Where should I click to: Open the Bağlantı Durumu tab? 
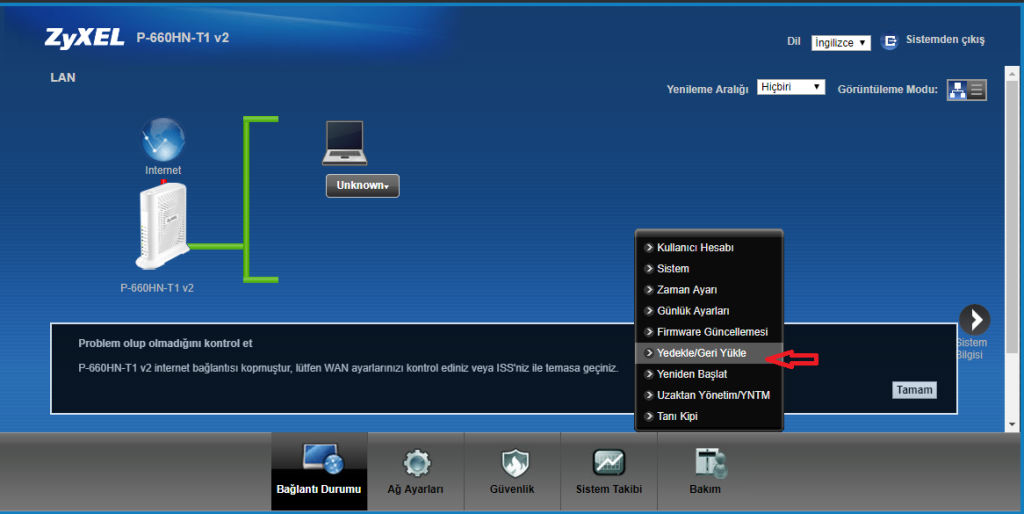click(319, 471)
